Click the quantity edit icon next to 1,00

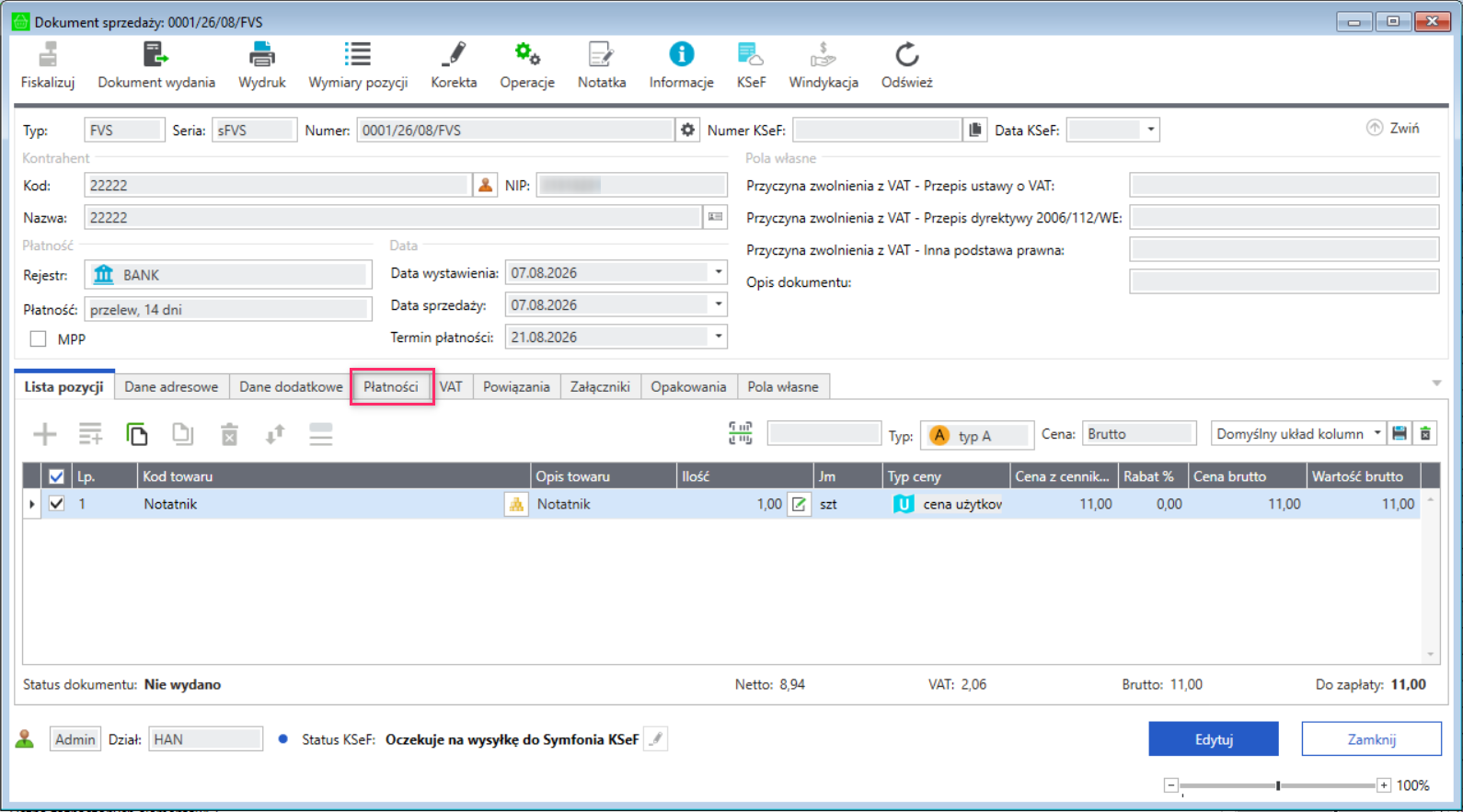click(799, 504)
